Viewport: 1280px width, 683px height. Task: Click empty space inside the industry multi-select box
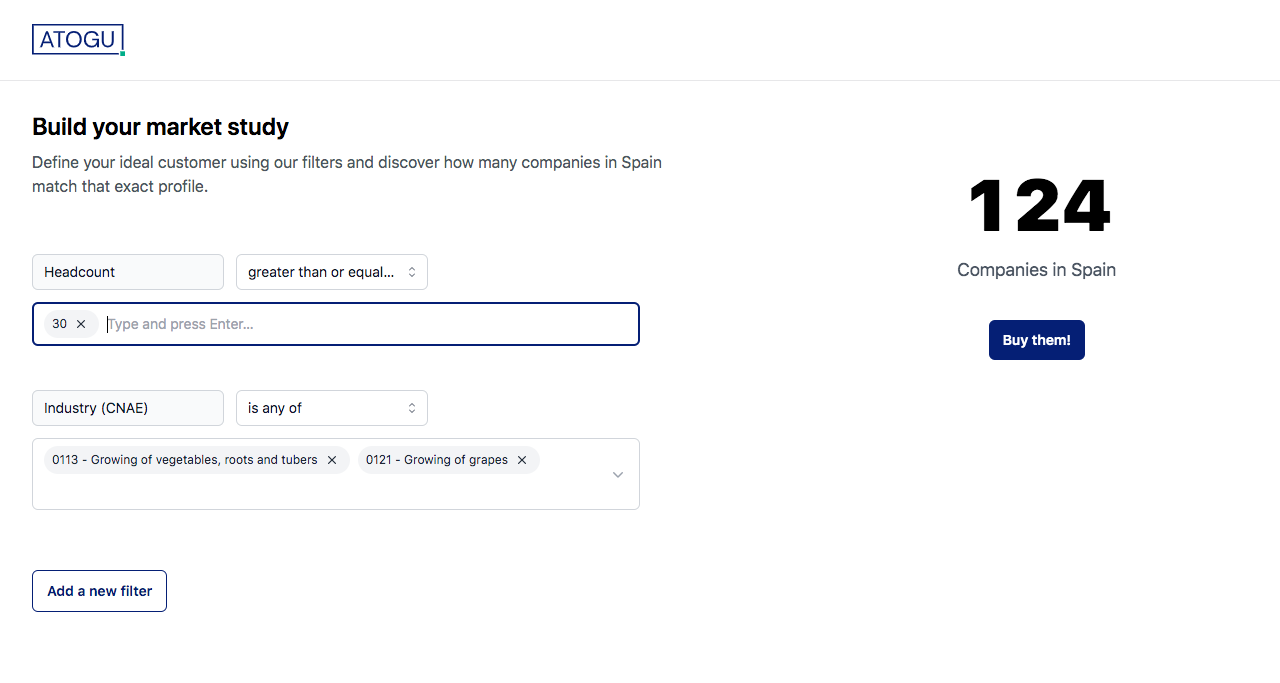pyautogui.click(x=300, y=491)
